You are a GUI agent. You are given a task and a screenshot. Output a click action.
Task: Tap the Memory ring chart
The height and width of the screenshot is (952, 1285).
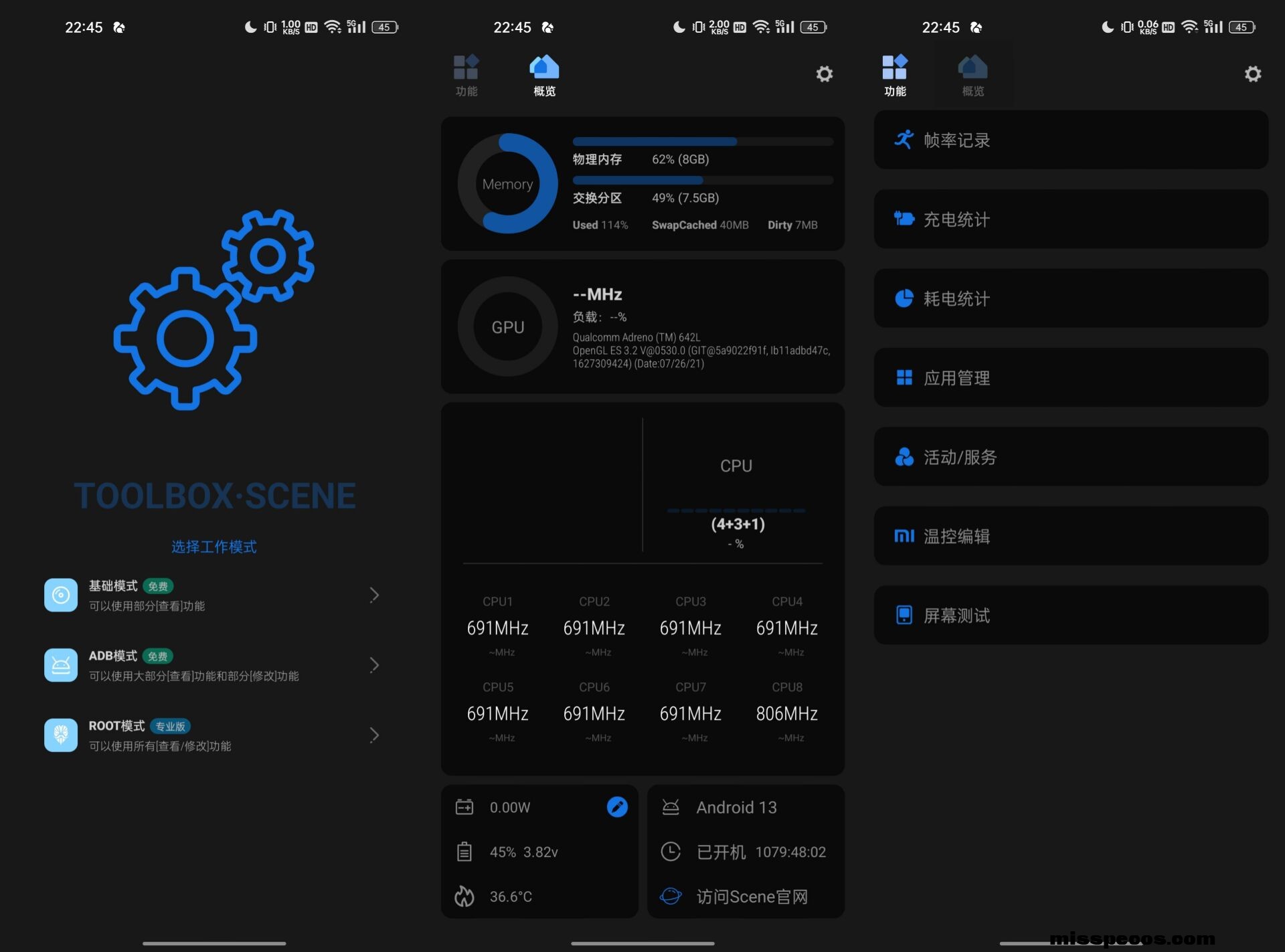pyautogui.click(x=507, y=183)
